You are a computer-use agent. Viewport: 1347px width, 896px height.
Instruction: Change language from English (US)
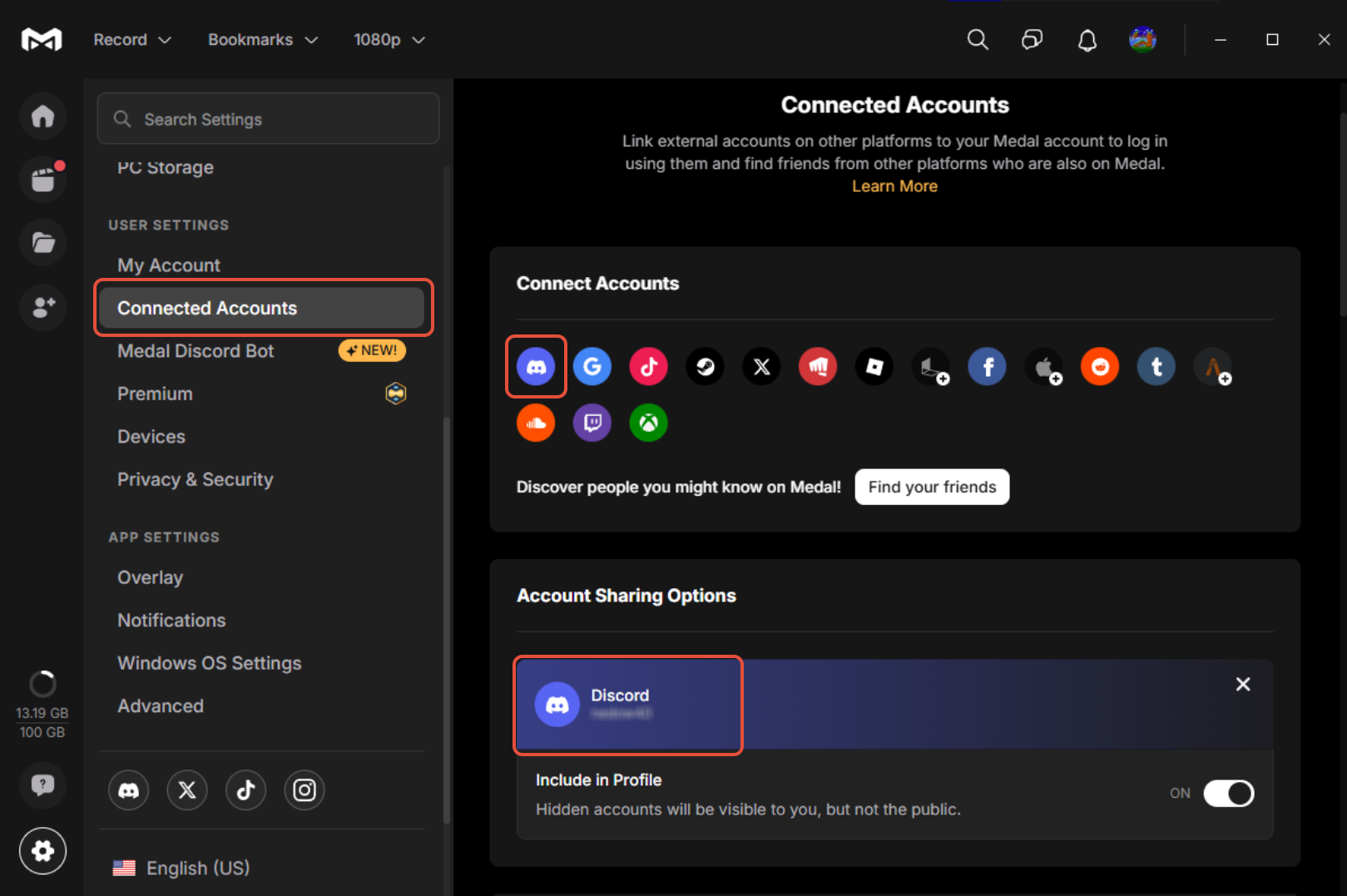181,868
